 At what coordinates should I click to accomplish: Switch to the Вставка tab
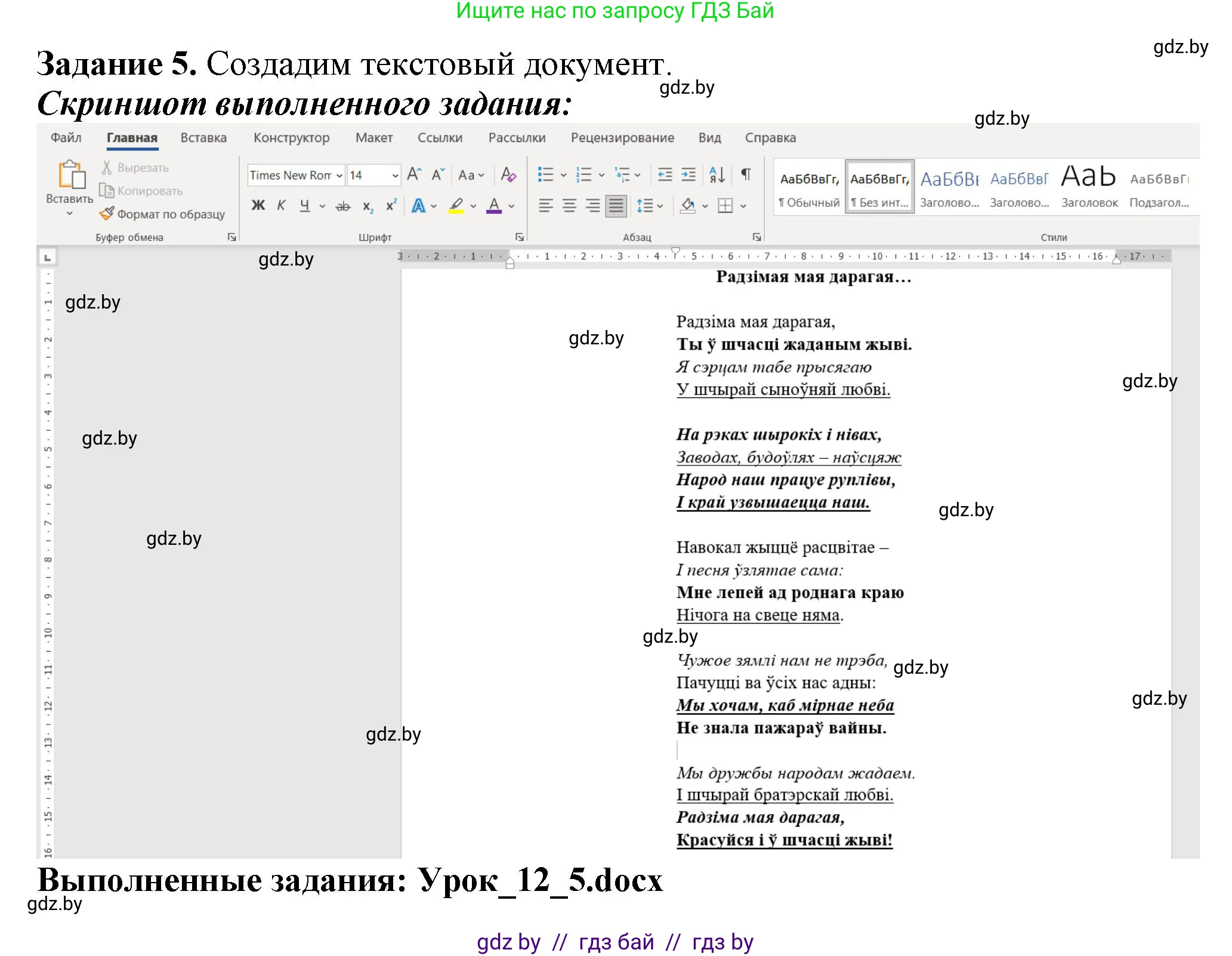[x=203, y=138]
